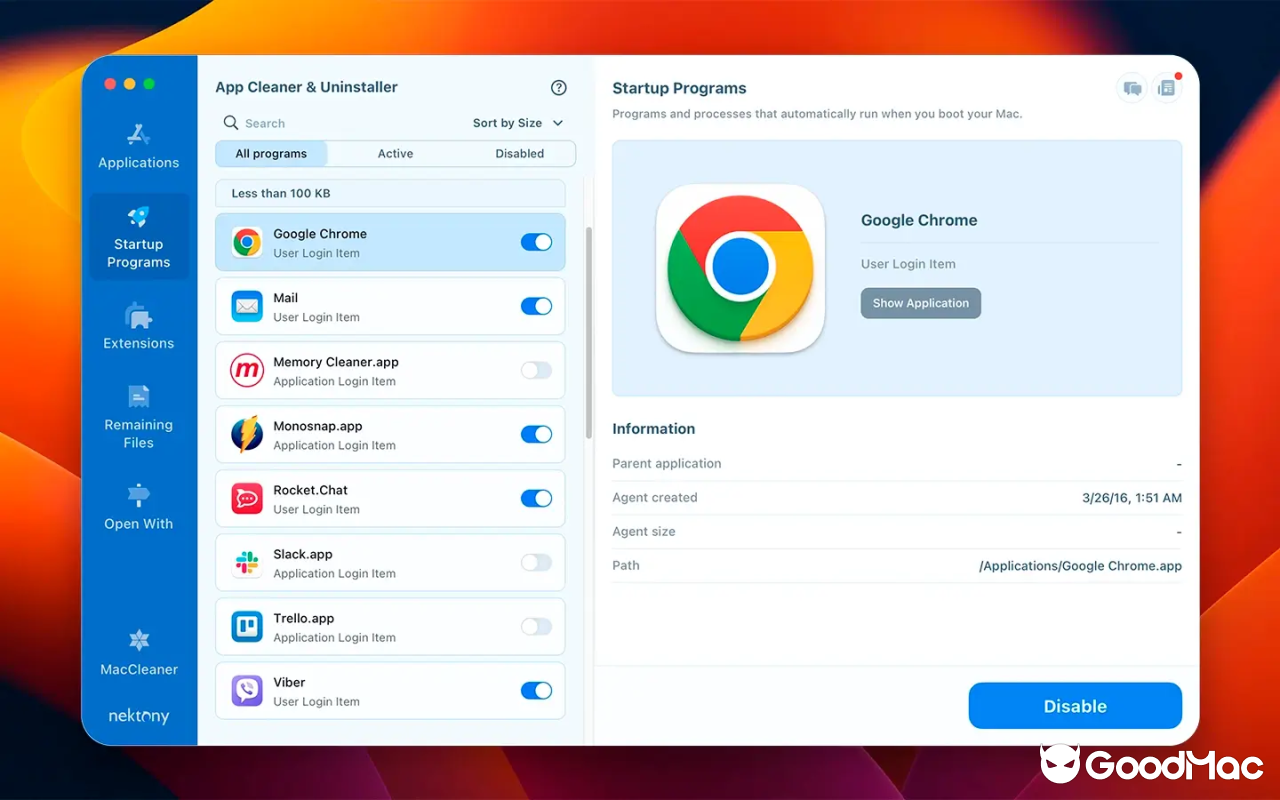Click the help question mark icon
1280x800 pixels.
point(559,87)
